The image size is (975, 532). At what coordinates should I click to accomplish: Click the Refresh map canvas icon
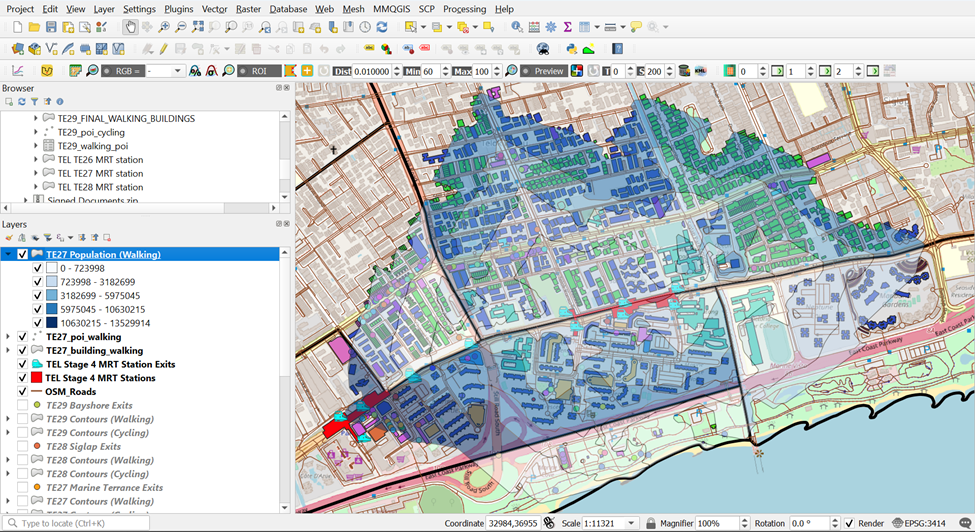[x=381, y=27]
